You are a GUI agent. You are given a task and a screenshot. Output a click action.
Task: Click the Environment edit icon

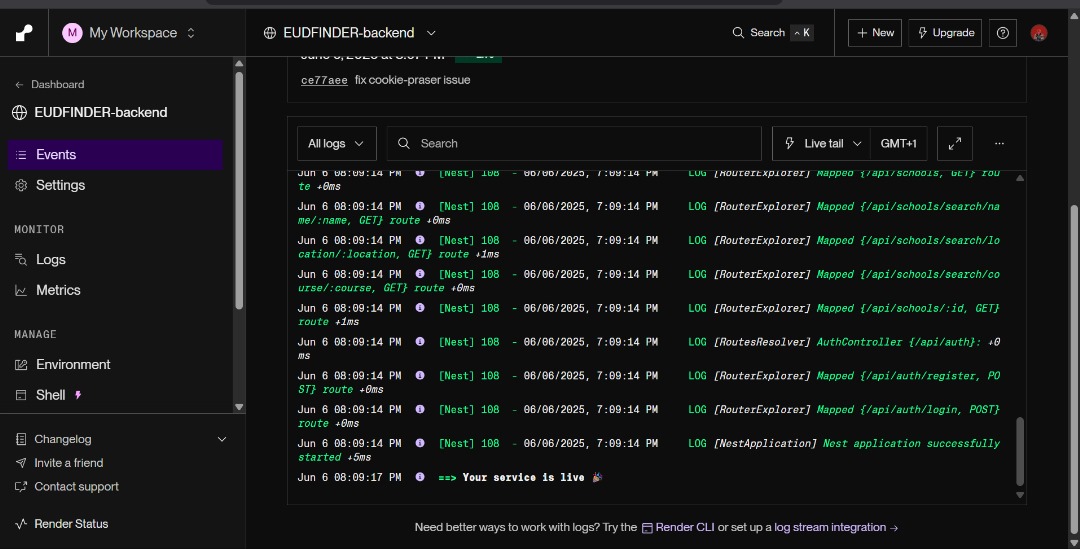pos(21,365)
